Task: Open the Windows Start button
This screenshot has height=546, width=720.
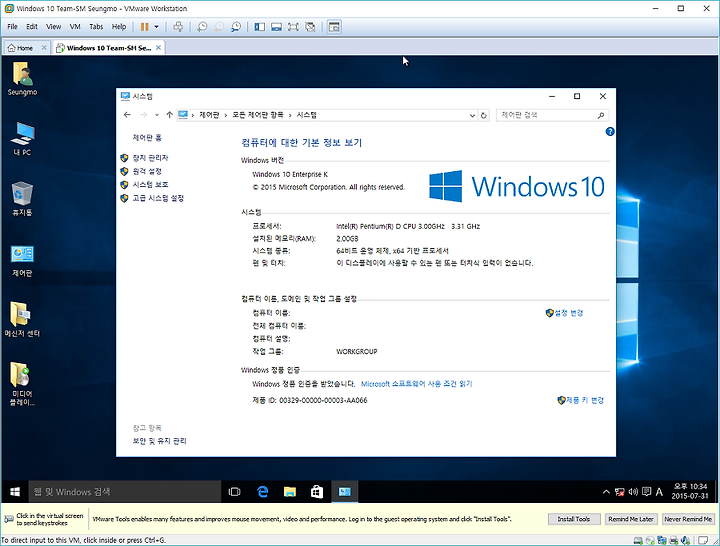Action: pyautogui.click(x=15, y=492)
